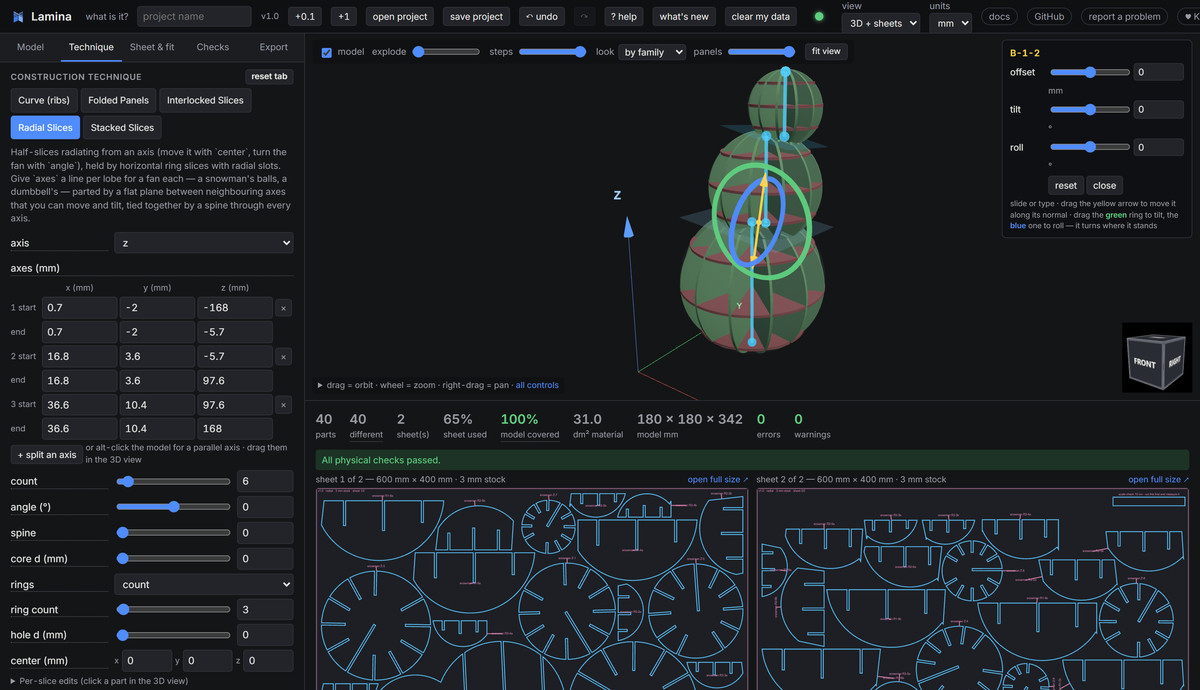The height and width of the screenshot is (690, 1200).
Task: Click the tilt slider in B-1-2 panel
Action: tap(1090, 110)
